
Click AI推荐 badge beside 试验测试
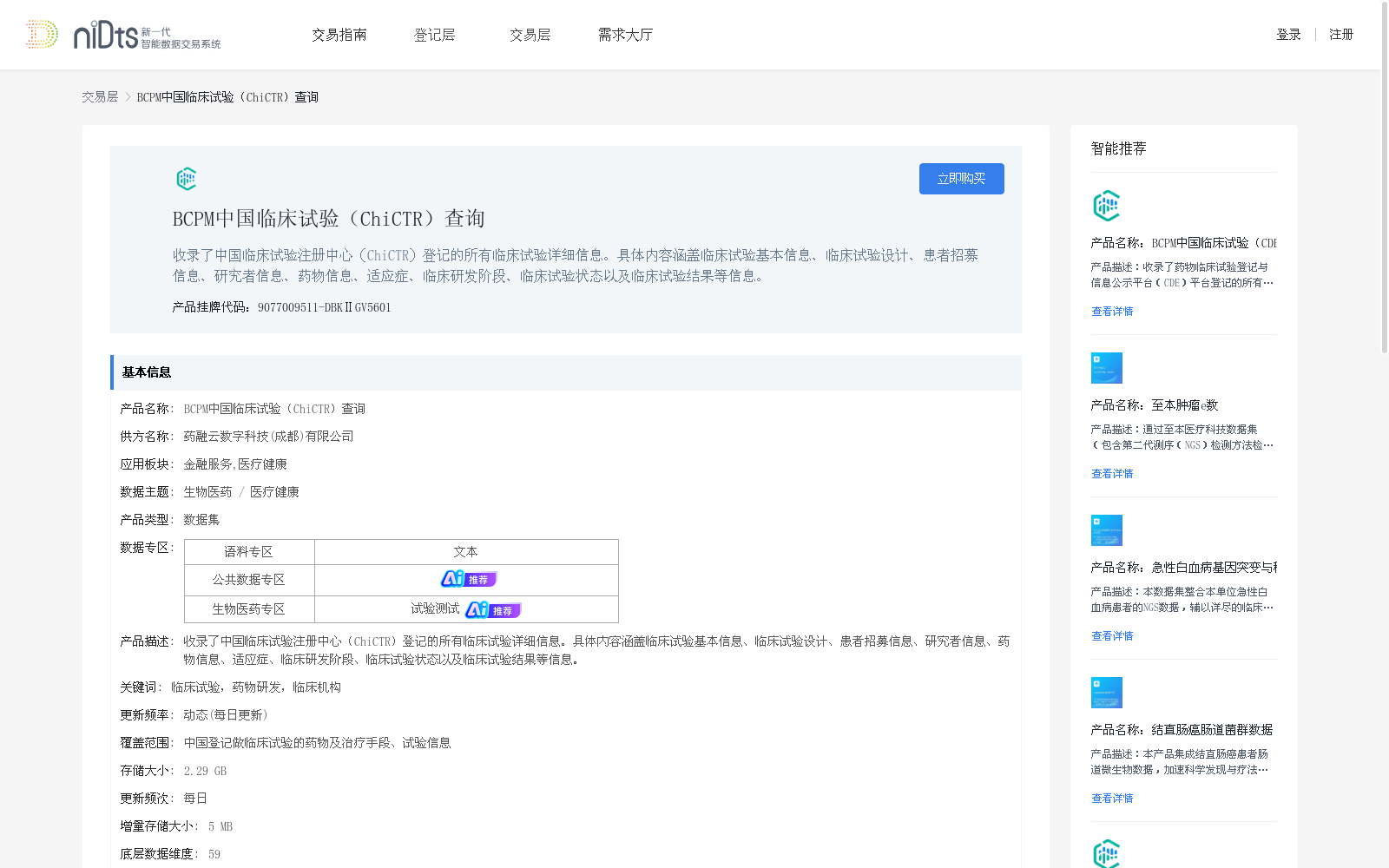[x=493, y=610]
